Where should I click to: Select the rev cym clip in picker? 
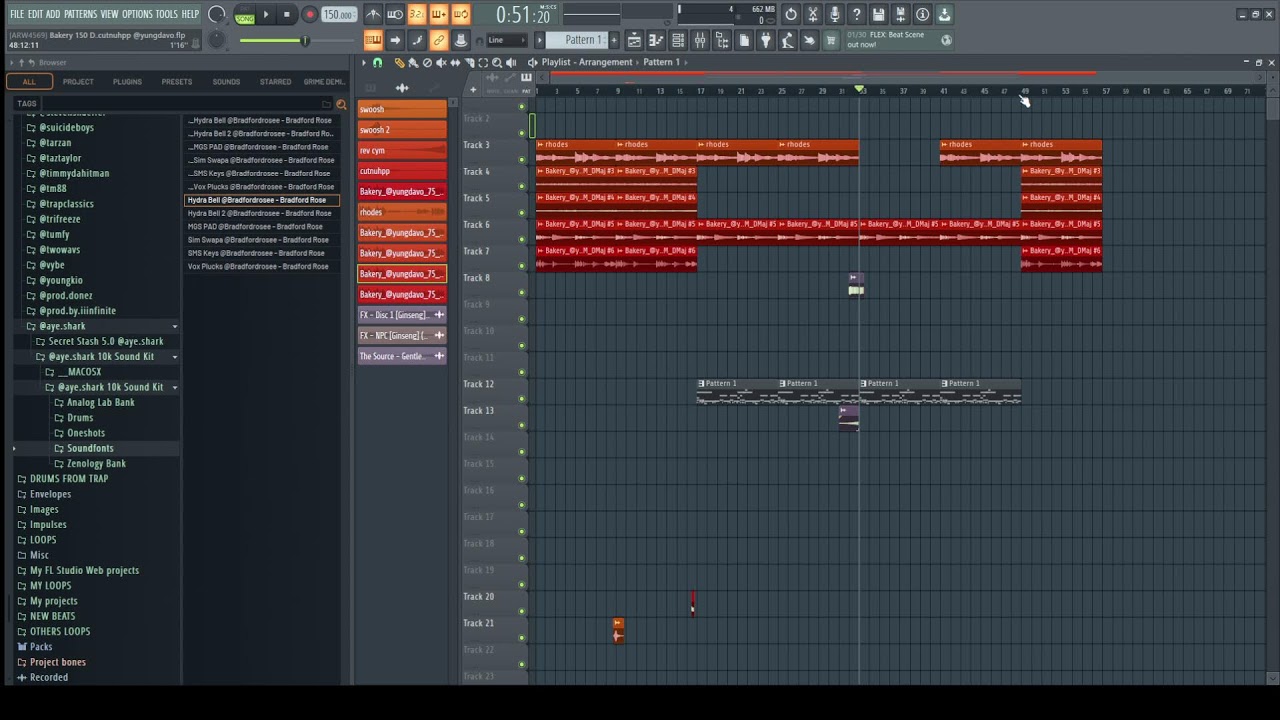(402, 150)
